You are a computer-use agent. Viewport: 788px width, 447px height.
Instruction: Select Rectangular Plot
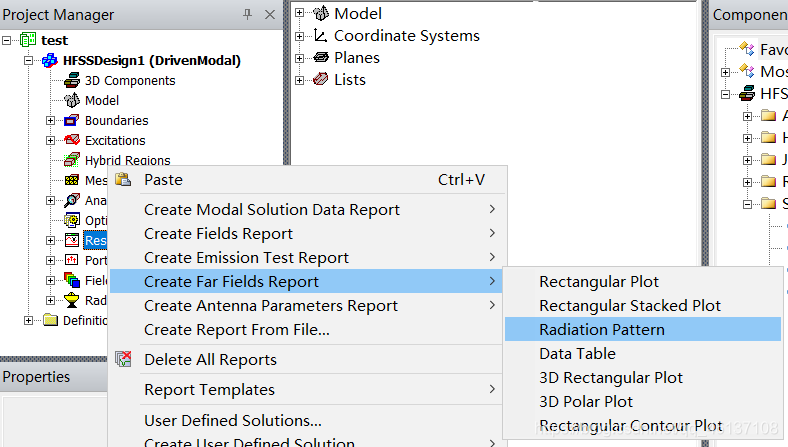tap(643, 282)
